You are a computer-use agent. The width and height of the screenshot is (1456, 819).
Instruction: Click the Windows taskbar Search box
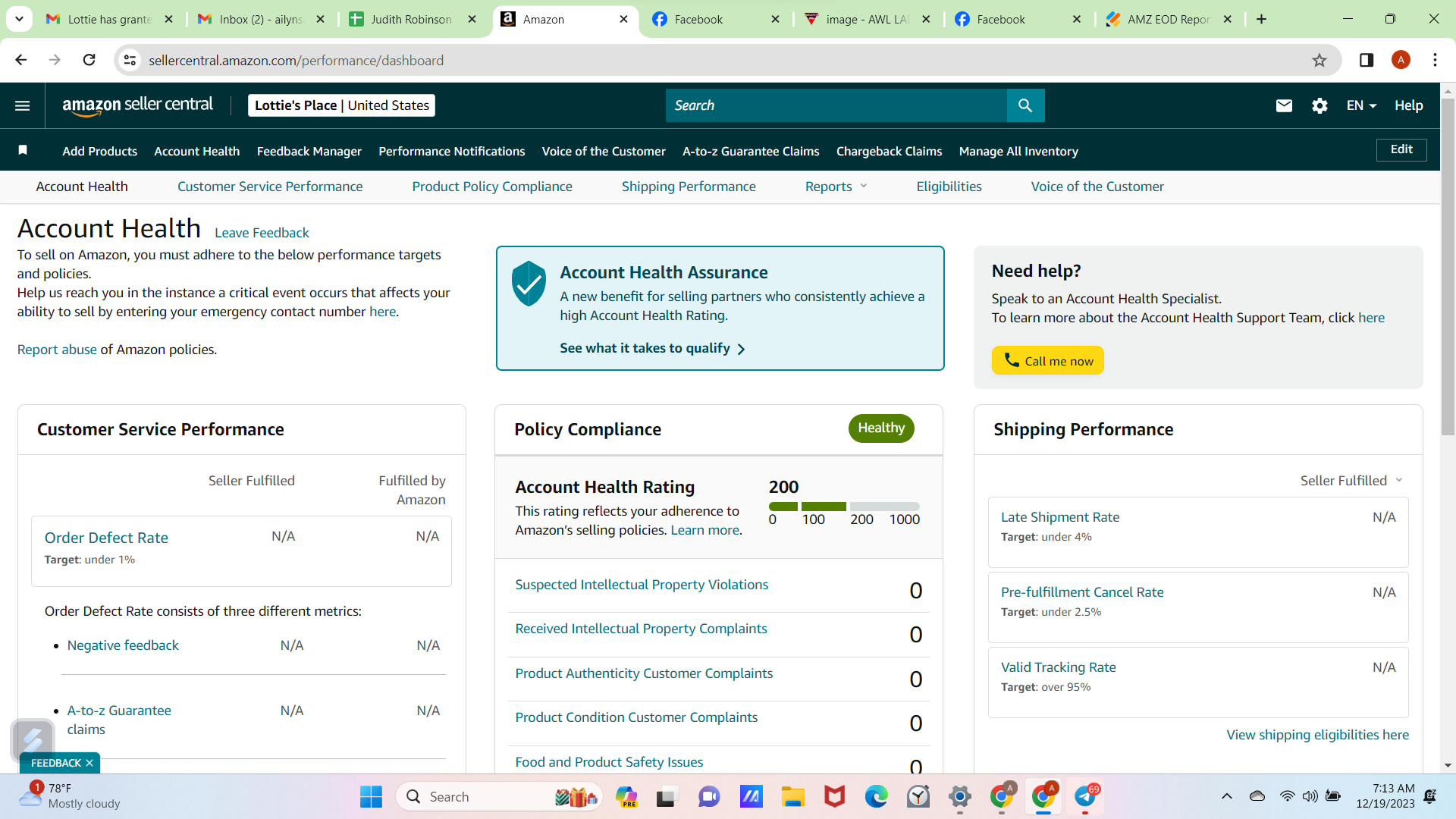pos(500,797)
